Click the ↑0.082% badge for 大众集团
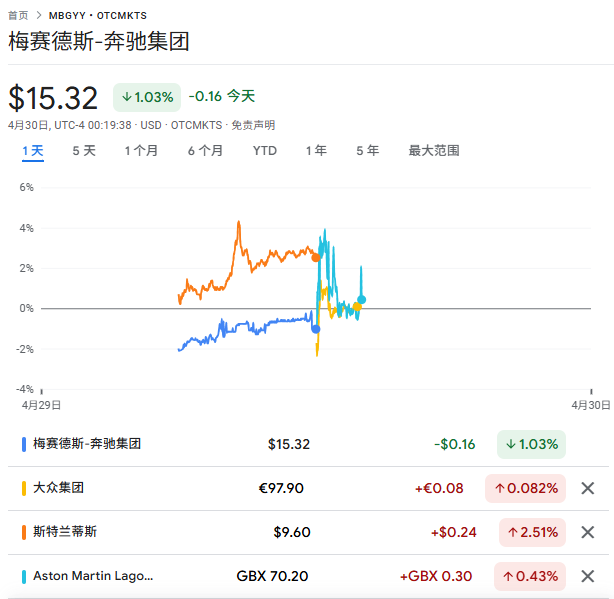The width and height of the screenshot is (614, 599). coord(526,488)
